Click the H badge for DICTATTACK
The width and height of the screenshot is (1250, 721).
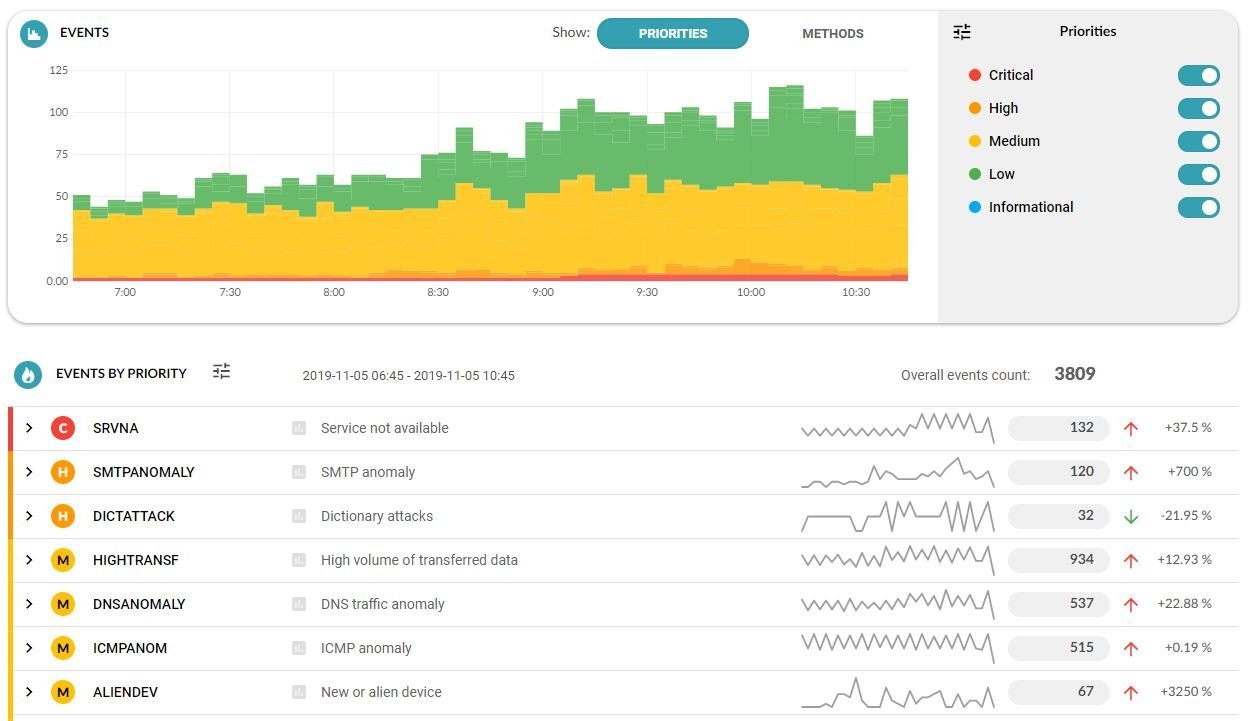[x=63, y=516]
